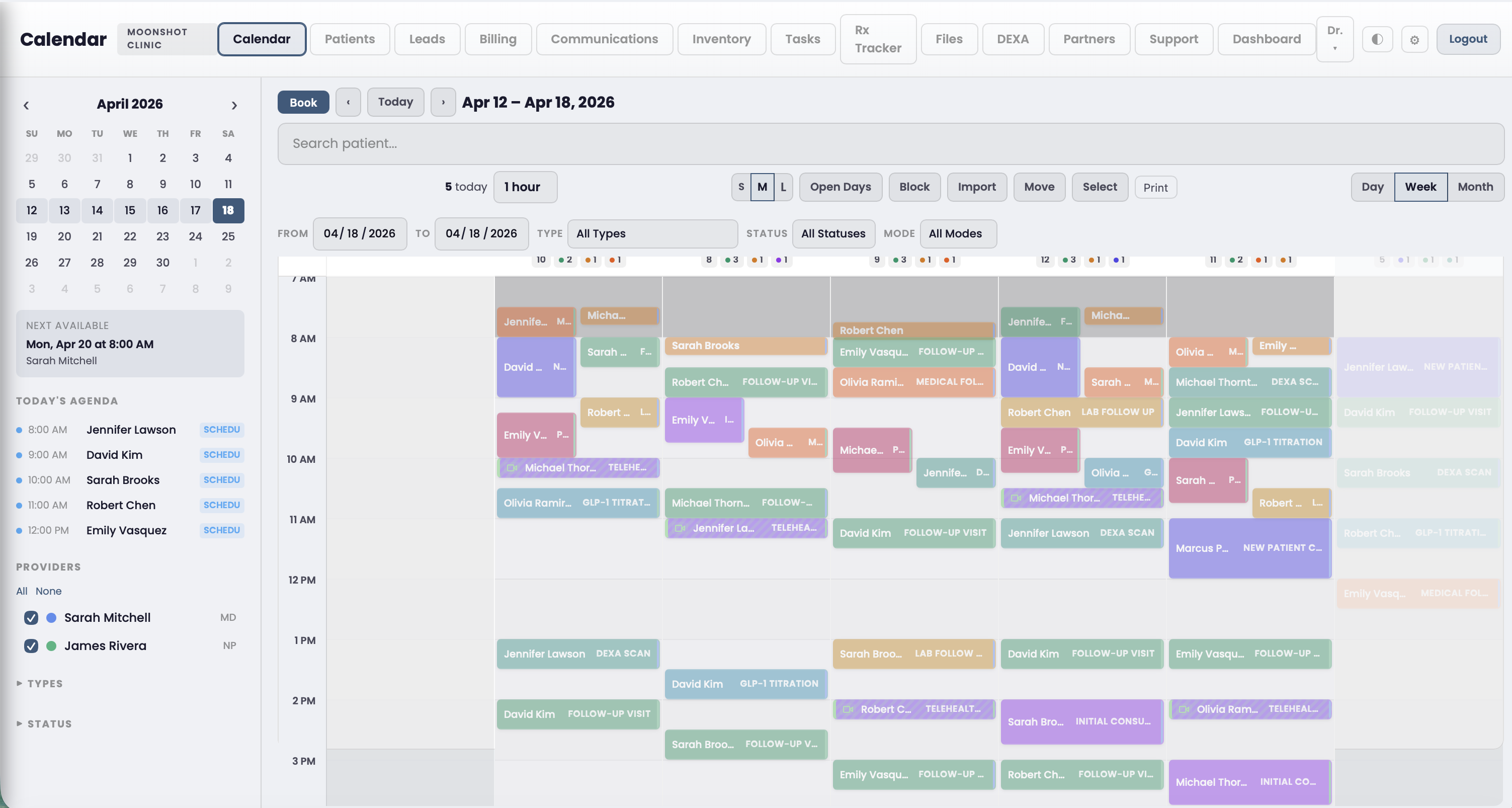
Task: Click Next Available Mon, Apr 20 slot
Action: pos(130,344)
